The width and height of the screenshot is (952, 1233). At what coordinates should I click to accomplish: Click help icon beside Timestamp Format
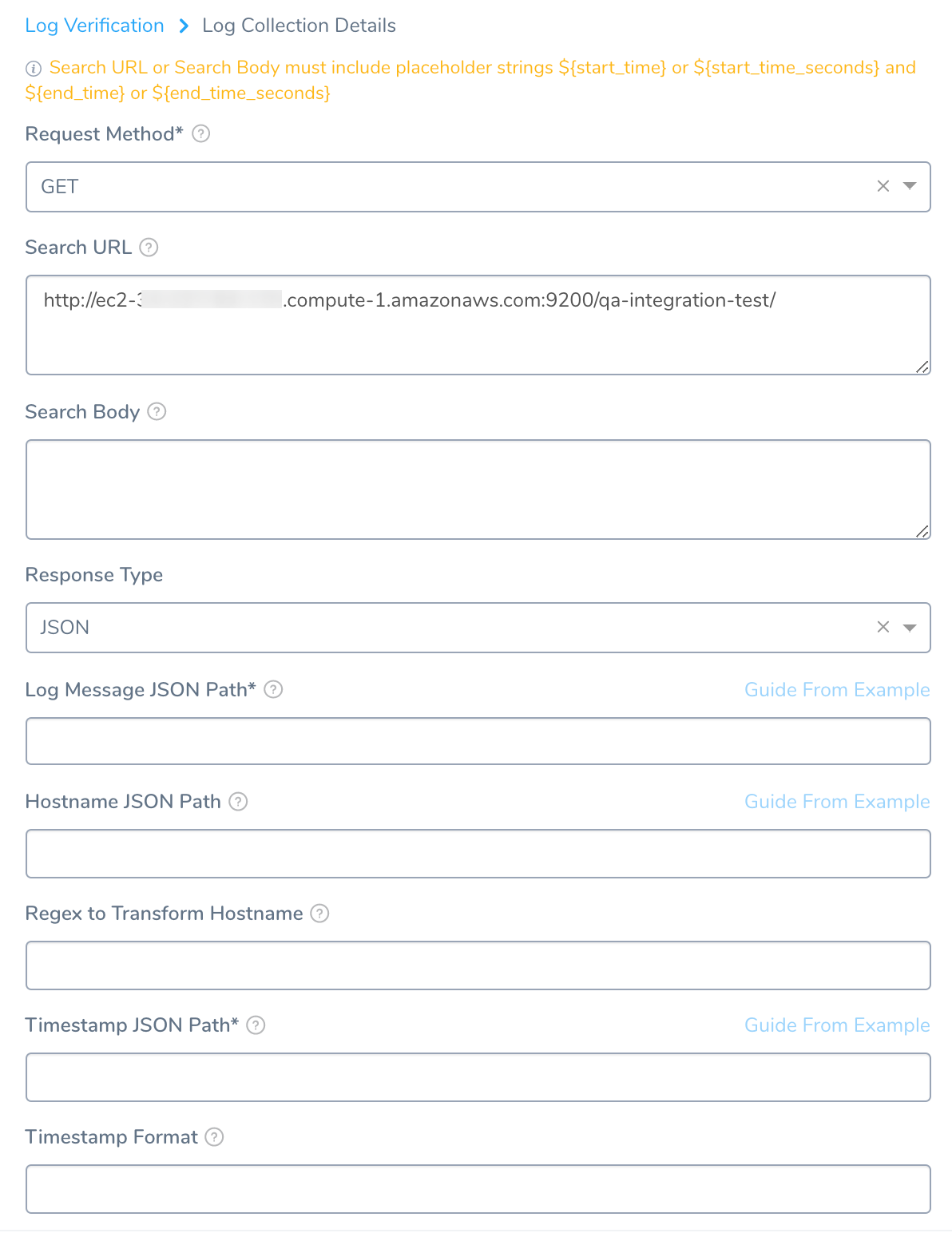[214, 1136]
